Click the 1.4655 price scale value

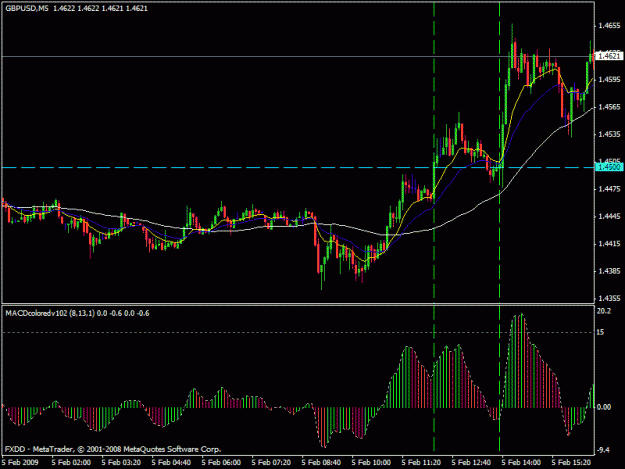coord(609,26)
